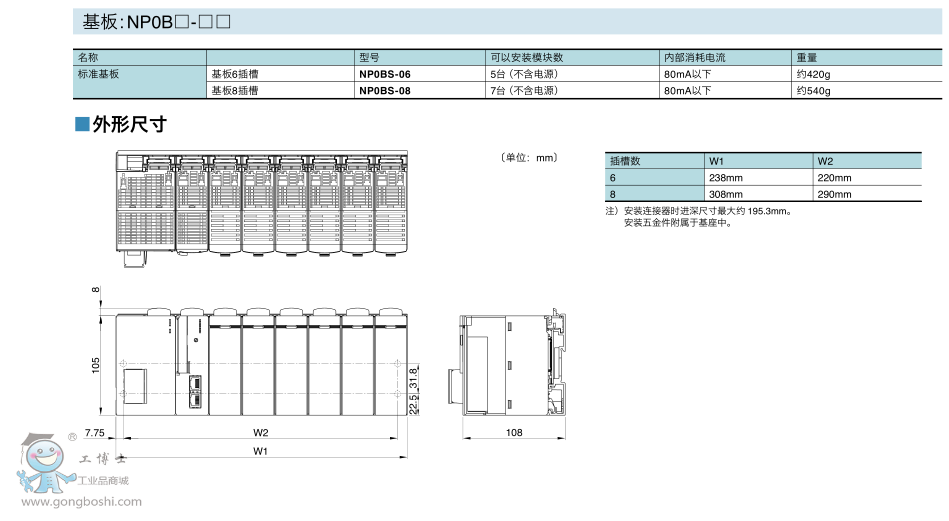Screen dimensions: 949x521
Task: Select model number NP0BS-08
Action: tap(384, 91)
